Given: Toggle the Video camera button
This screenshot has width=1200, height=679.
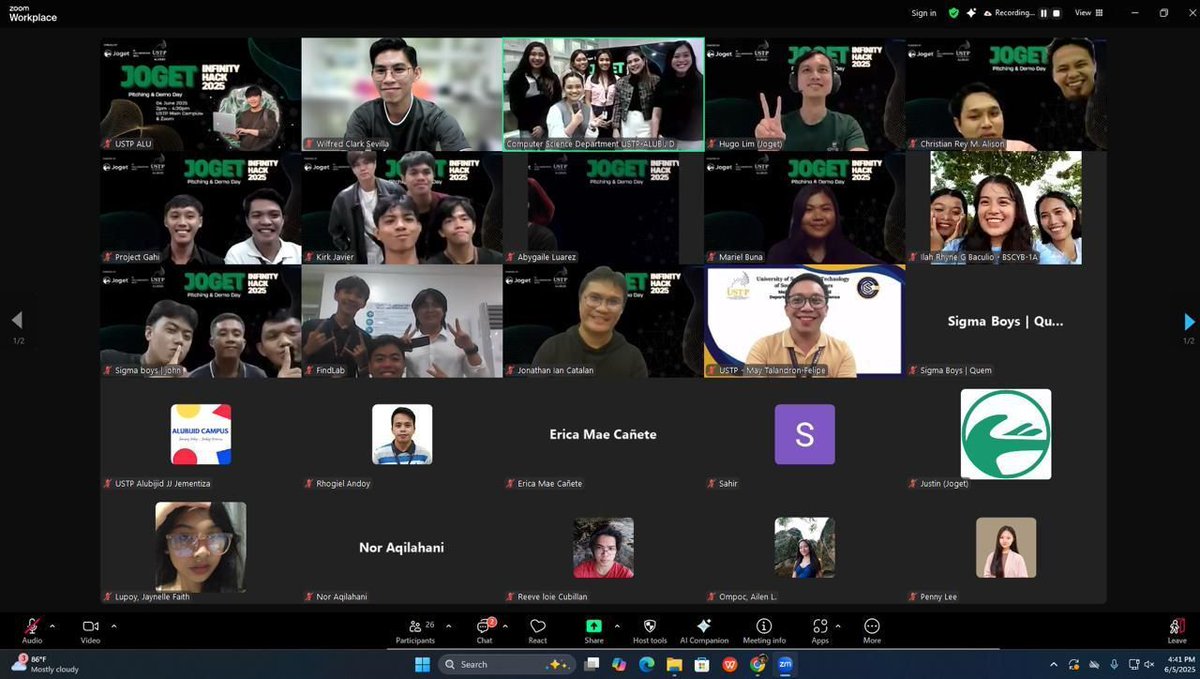Looking at the screenshot, I should pyautogui.click(x=91, y=630).
